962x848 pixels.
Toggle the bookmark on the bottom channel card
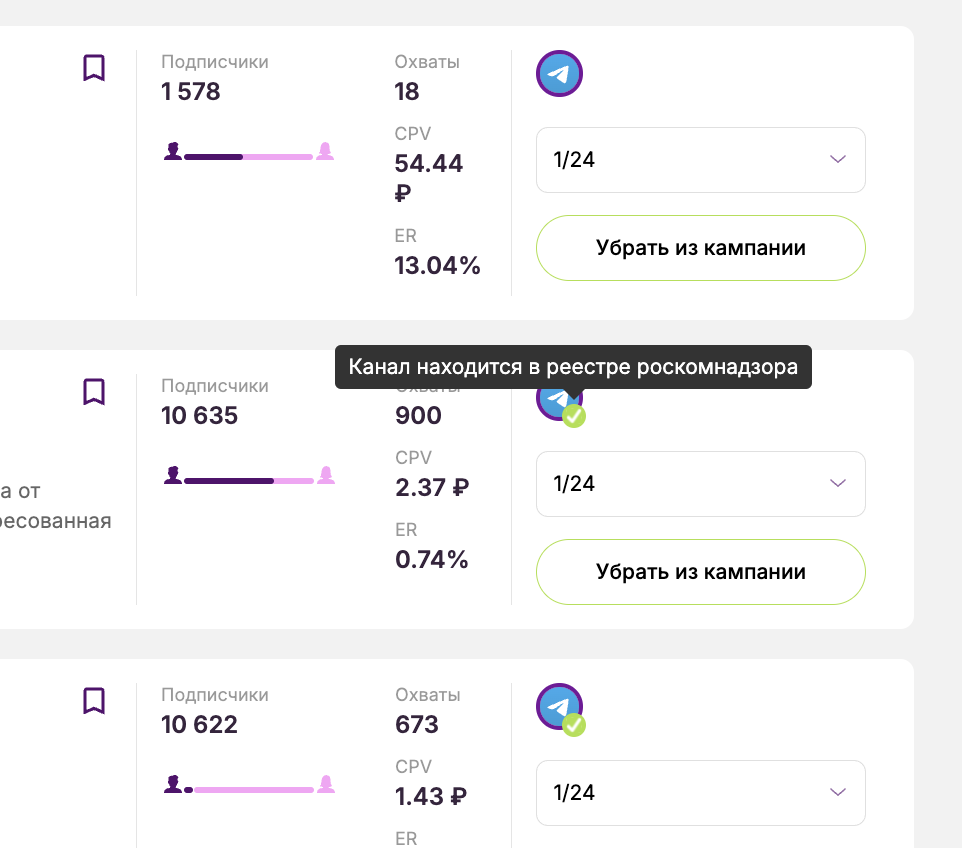[93, 701]
